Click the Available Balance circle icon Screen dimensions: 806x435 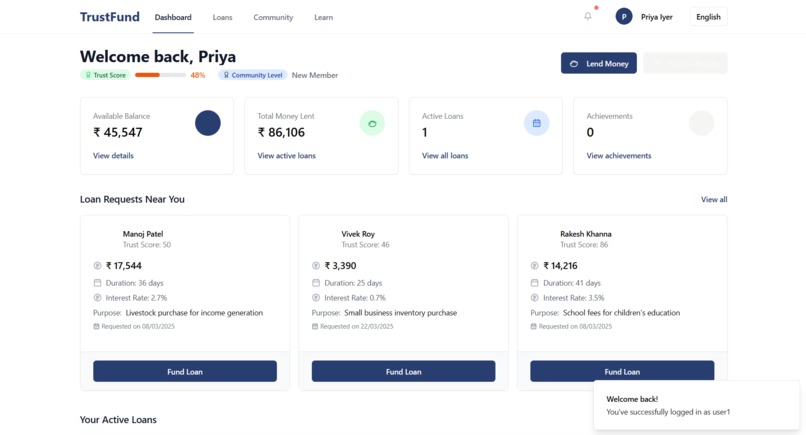[x=208, y=123]
